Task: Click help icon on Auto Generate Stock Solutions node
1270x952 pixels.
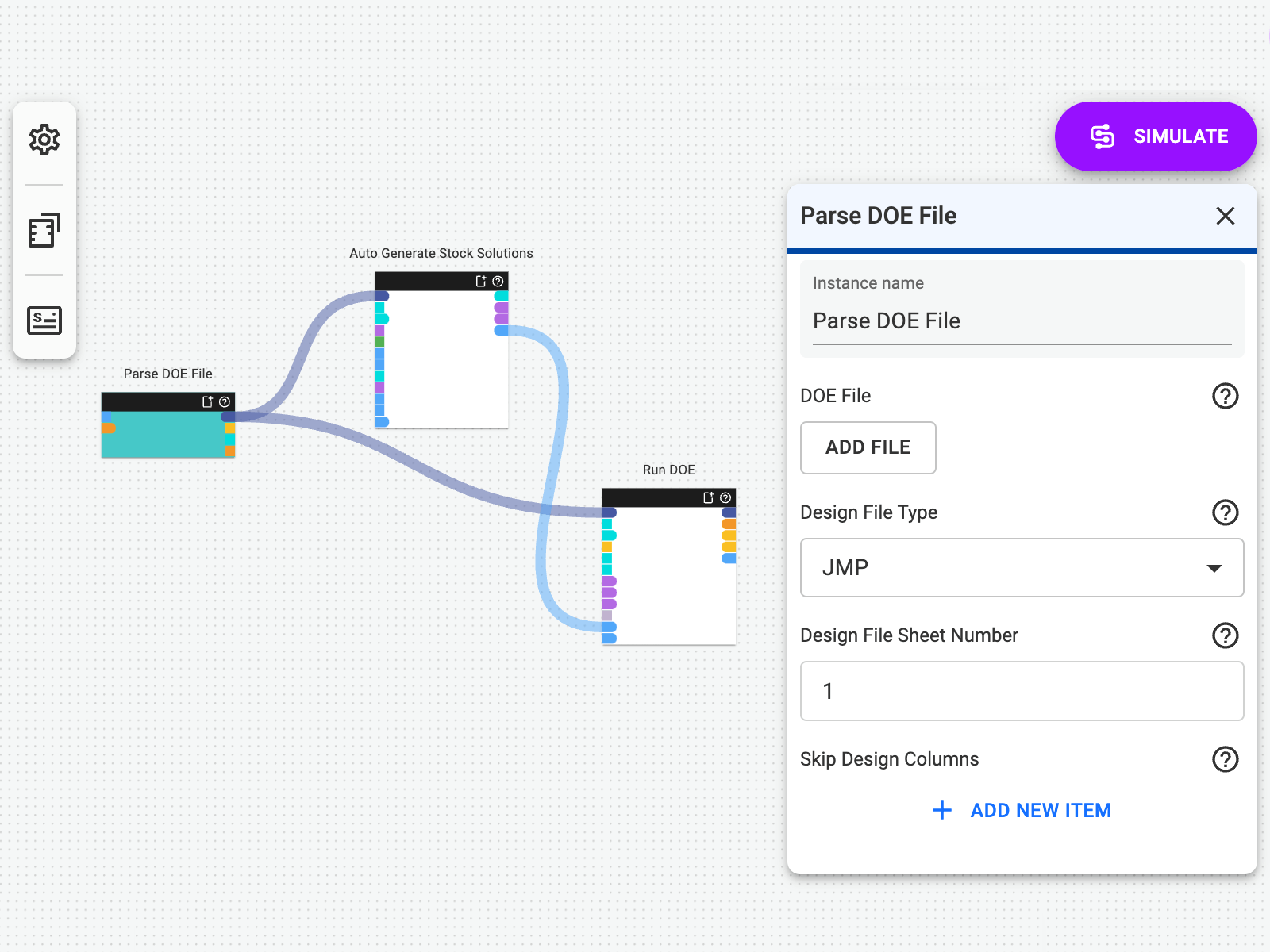Action: 498,282
